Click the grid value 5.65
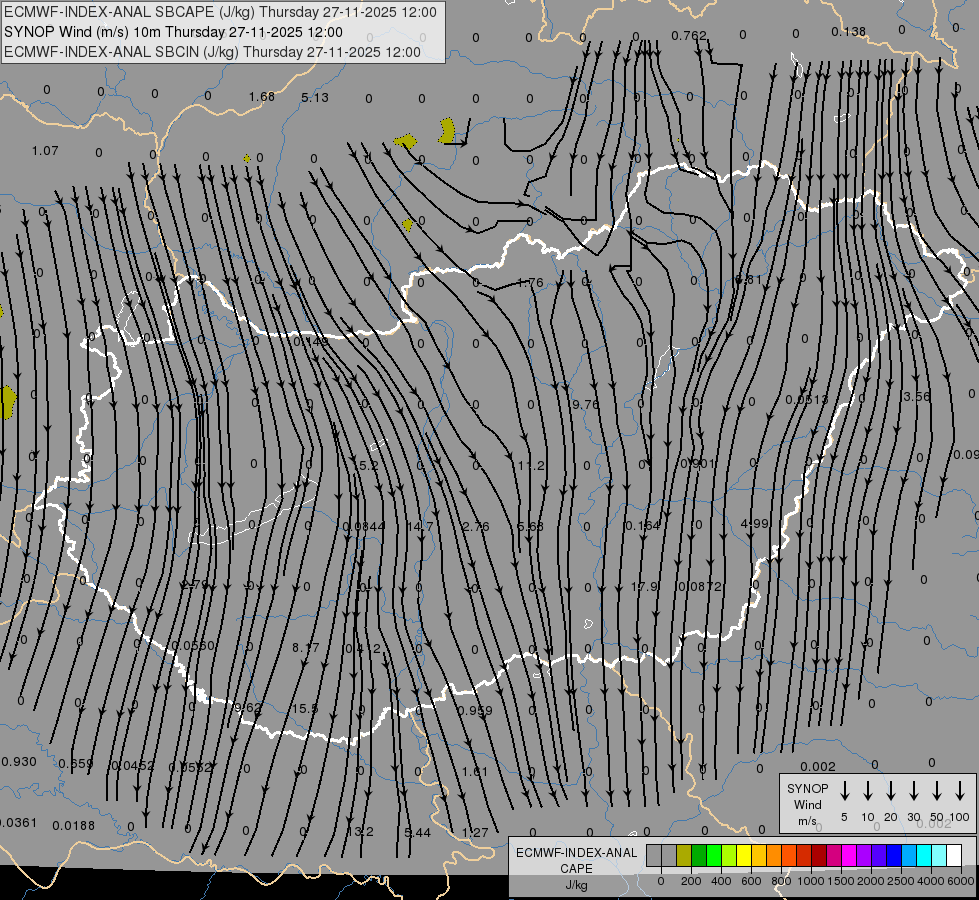Viewport: 979px width, 900px height. click(x=530, y=527)
